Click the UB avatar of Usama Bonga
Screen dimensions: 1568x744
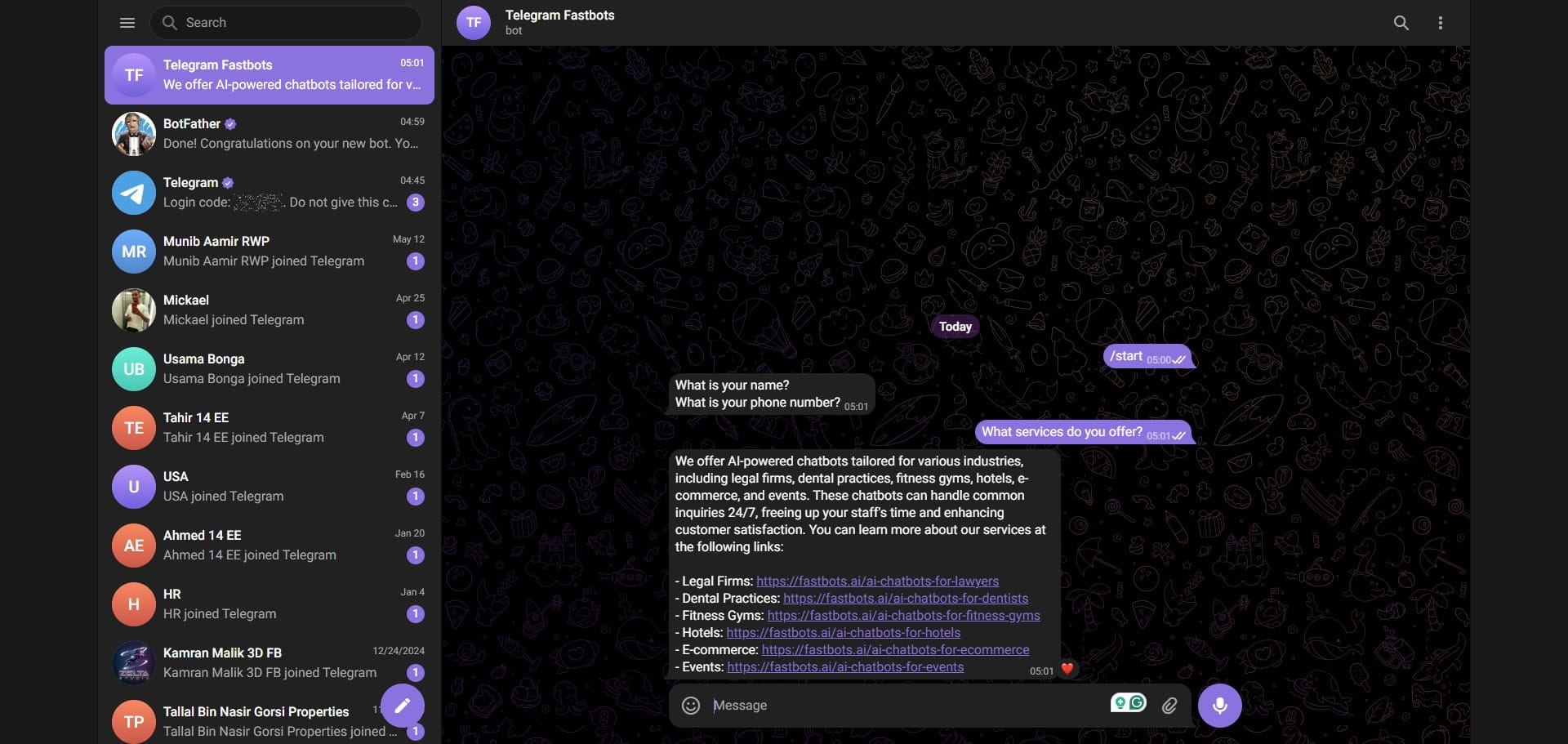pyautogui.click(x=134, y=369)
